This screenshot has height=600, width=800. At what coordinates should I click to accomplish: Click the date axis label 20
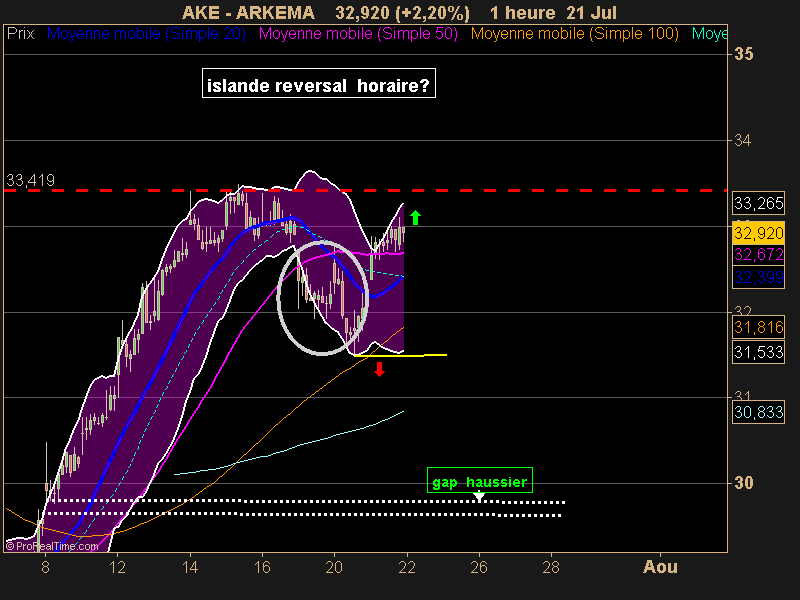(x=334, y=567)
